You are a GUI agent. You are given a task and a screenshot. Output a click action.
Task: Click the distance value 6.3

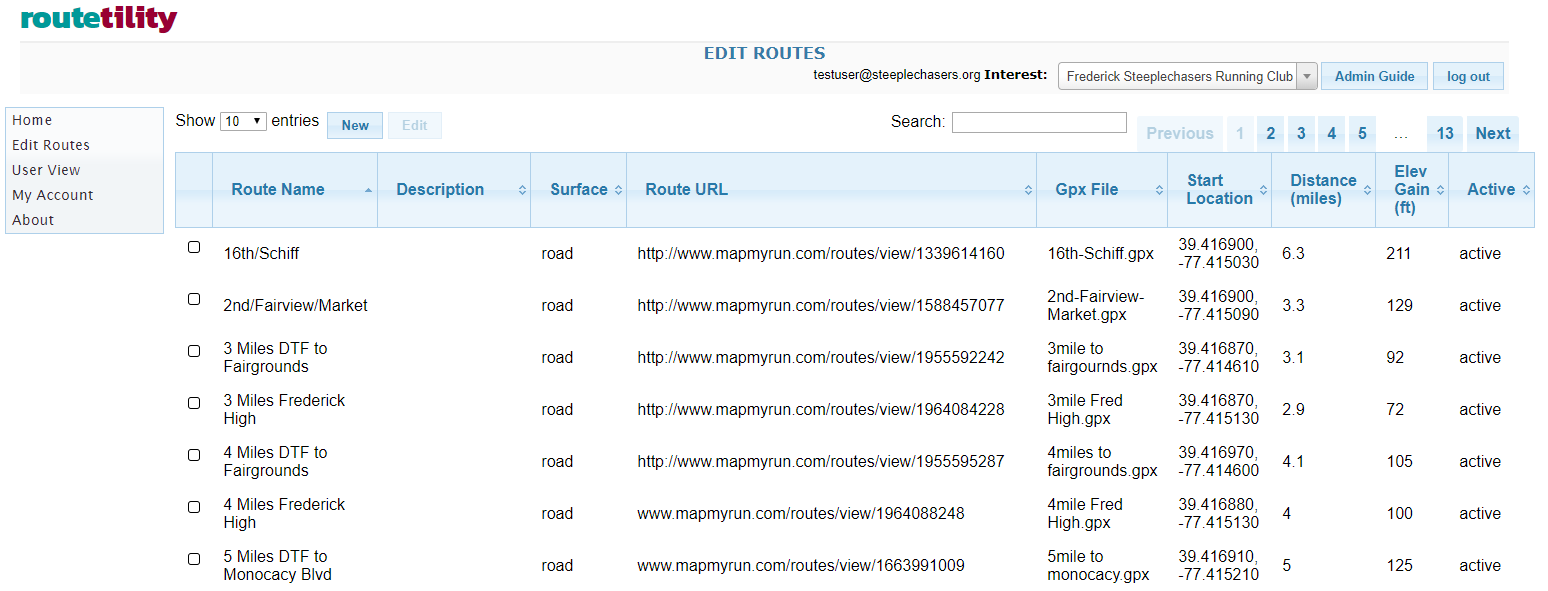(x=1293, y=254)
